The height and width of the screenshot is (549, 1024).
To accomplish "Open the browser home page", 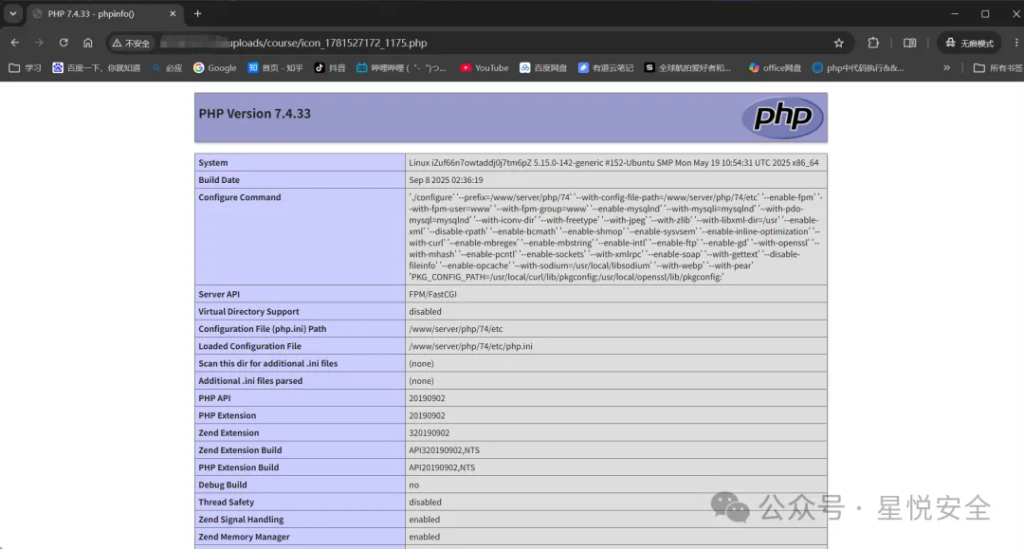I will 88,43.
